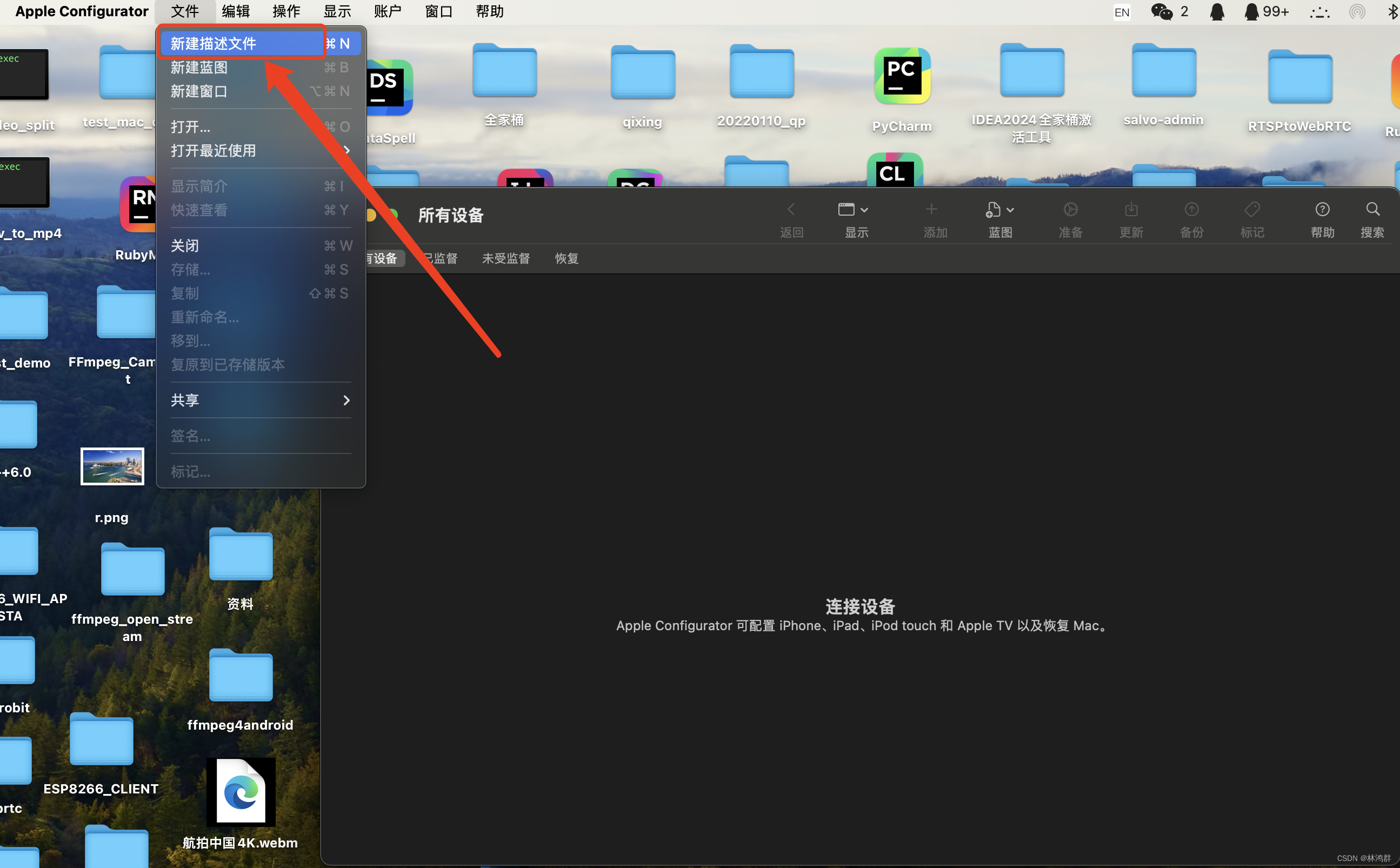Click the 文件 menu title
This screenshot has width=1400, height=868.
[185, 11]
